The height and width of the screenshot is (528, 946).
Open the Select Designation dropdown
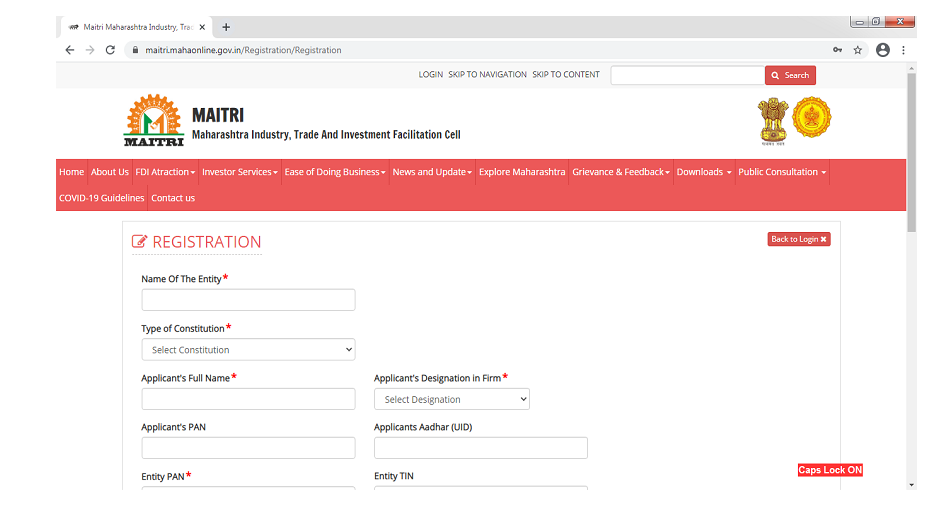click(451, 399)
